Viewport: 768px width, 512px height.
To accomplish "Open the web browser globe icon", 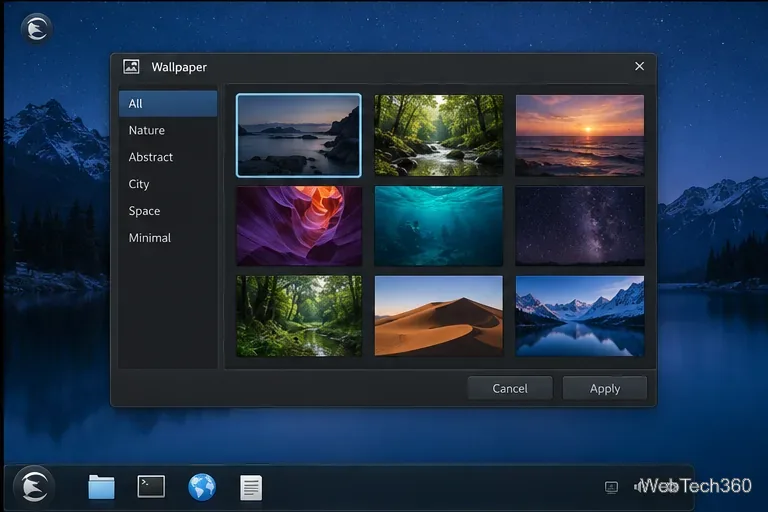I will 202,487.
